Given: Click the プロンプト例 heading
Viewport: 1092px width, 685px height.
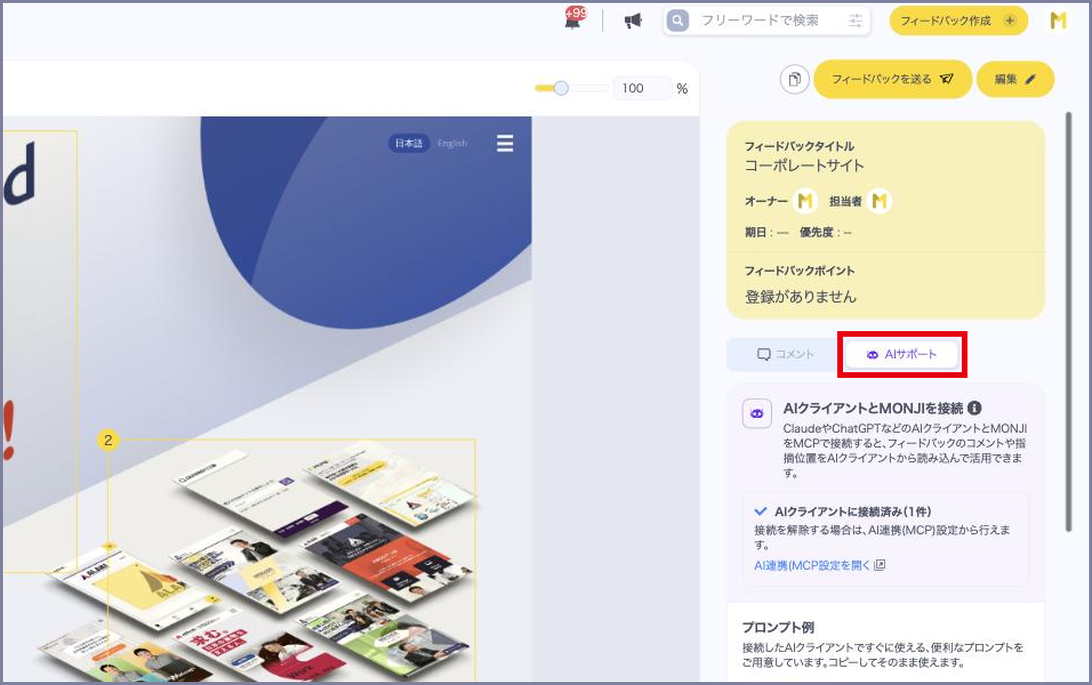Looking at the screenshot, I should pos(778,627).
